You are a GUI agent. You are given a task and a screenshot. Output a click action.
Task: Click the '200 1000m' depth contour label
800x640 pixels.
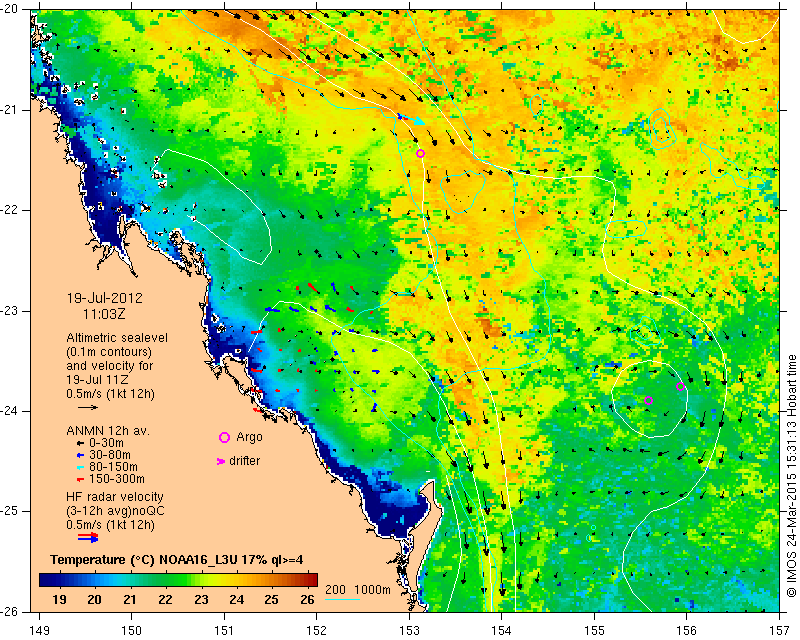[x=358, y=590]
